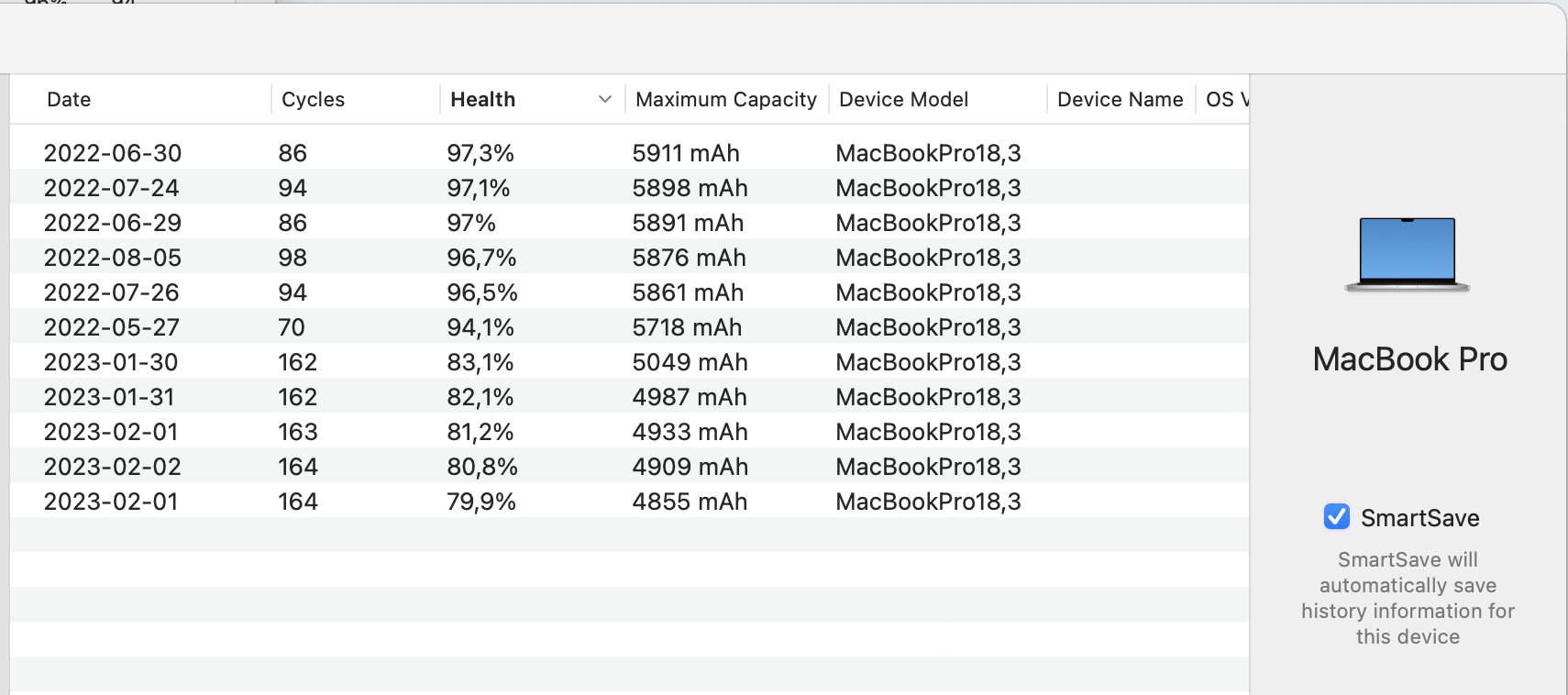Image resolution: width=1568 pixels, height=695 pixels.
Task: Click the Health column sort chevron
Action: click(605, 99)
